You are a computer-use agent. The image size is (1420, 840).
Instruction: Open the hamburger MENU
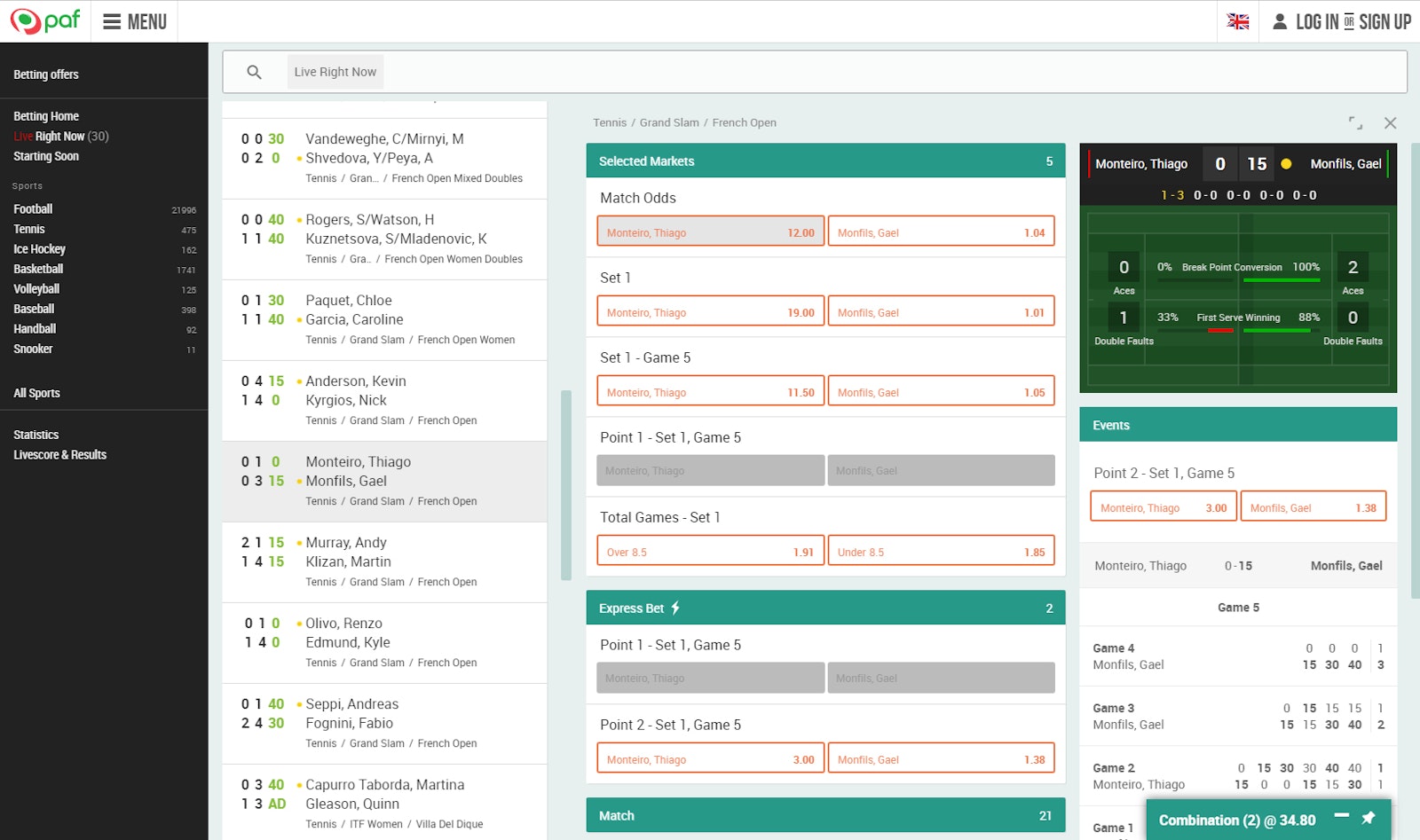coord(134,20)
